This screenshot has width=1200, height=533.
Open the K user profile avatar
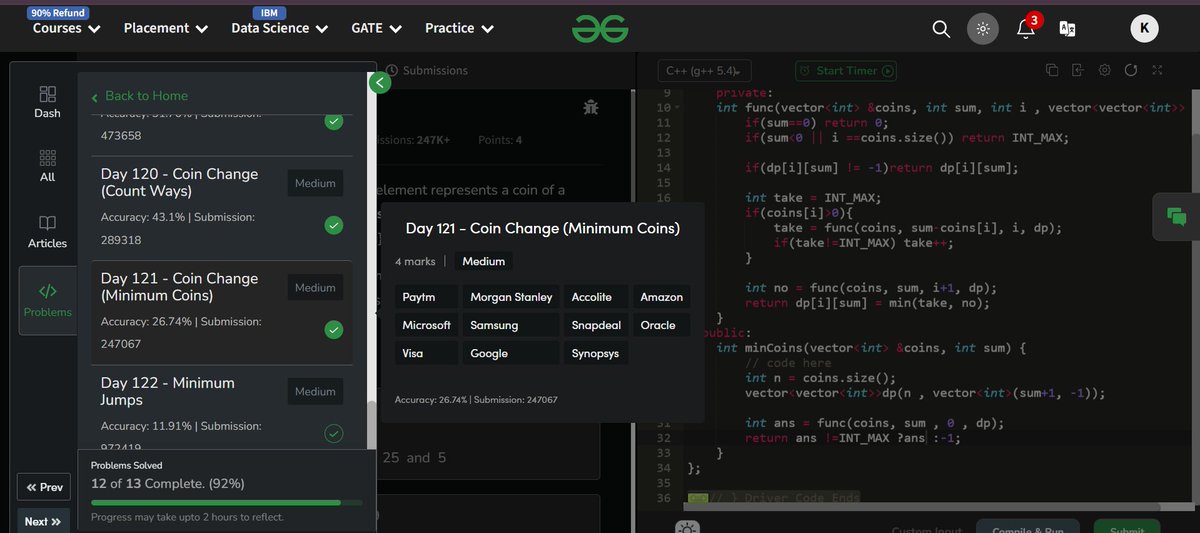1145,29
